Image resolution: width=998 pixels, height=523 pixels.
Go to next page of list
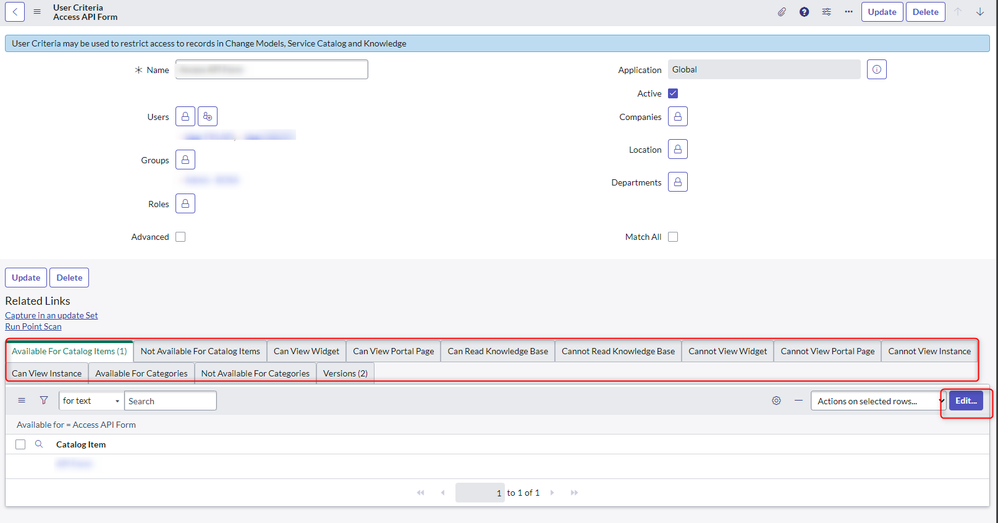point(552,492)
